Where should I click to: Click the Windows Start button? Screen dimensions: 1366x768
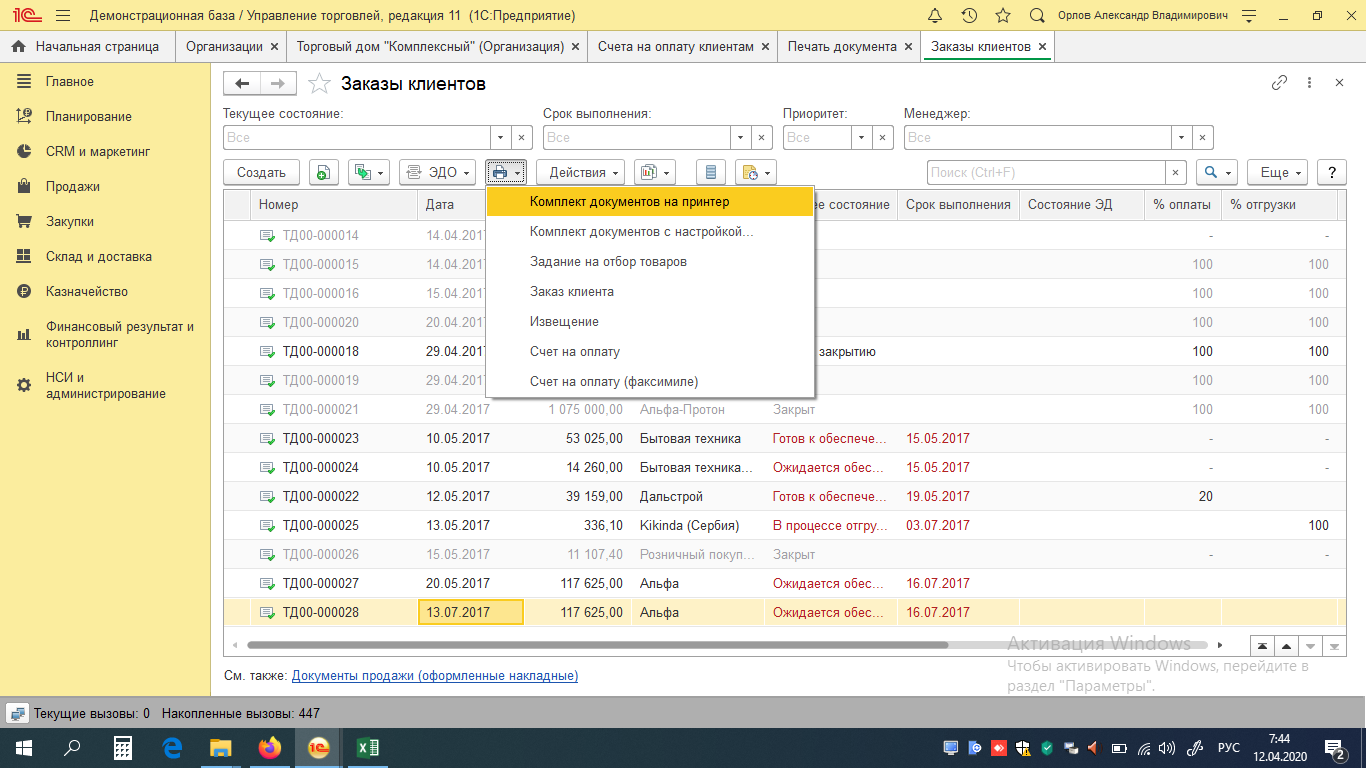(23, 748)
